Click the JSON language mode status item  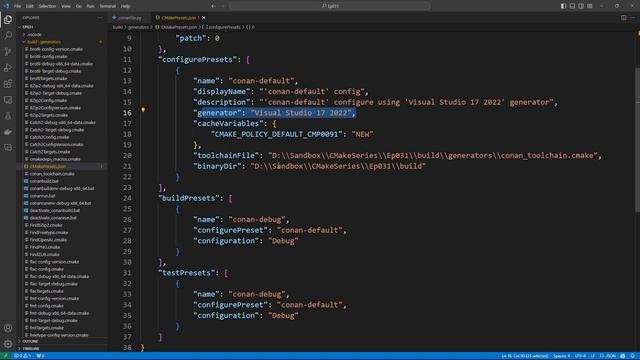pyautogui.click(x=608, y=356)
